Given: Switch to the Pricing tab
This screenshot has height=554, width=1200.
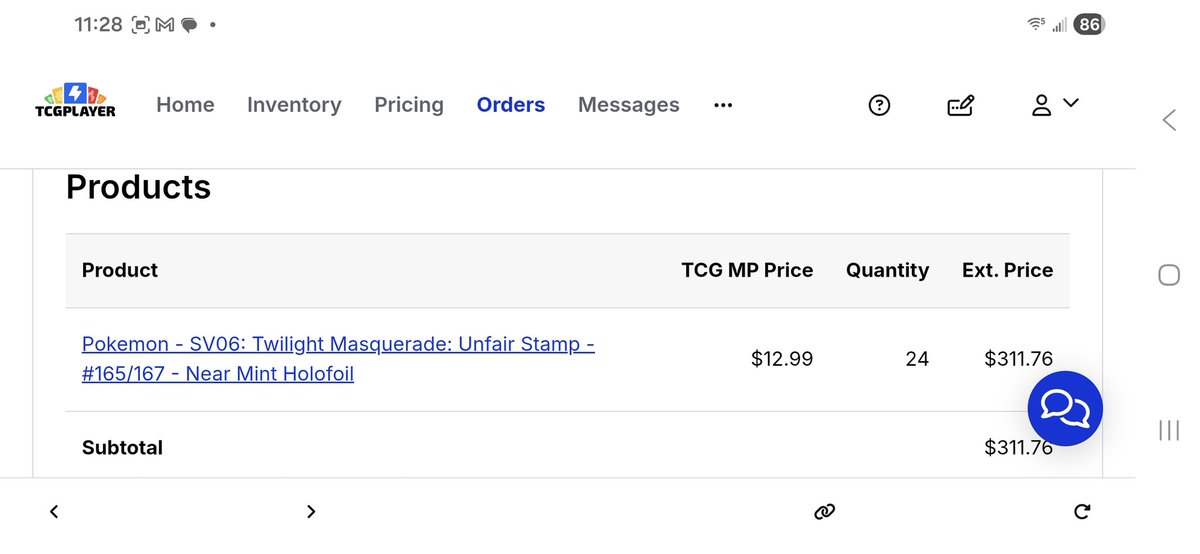Looking at the screenshot, I should coord(409,105).
